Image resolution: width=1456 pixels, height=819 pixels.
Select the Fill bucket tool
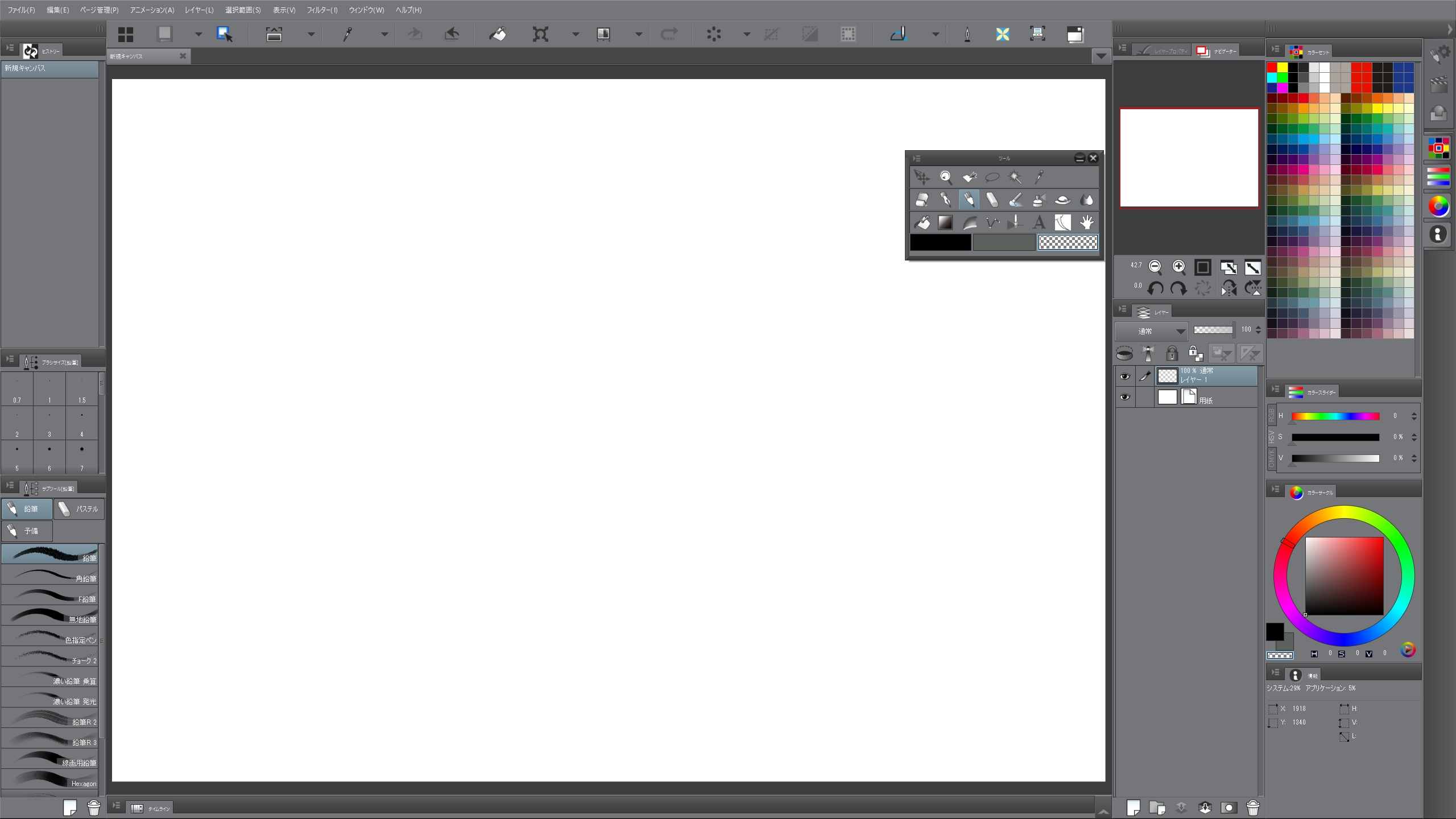922,222
